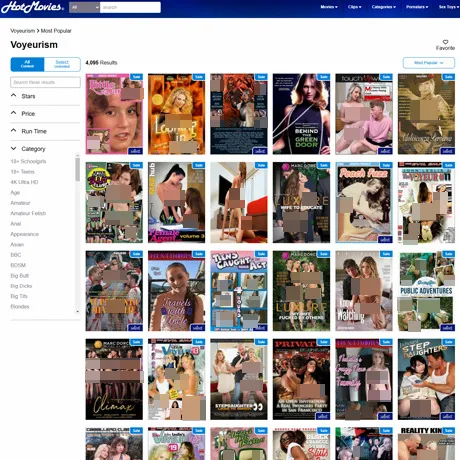460x460 pixels.
Task: Click the category list scrollbar thumb
Action: pos(77,170)
